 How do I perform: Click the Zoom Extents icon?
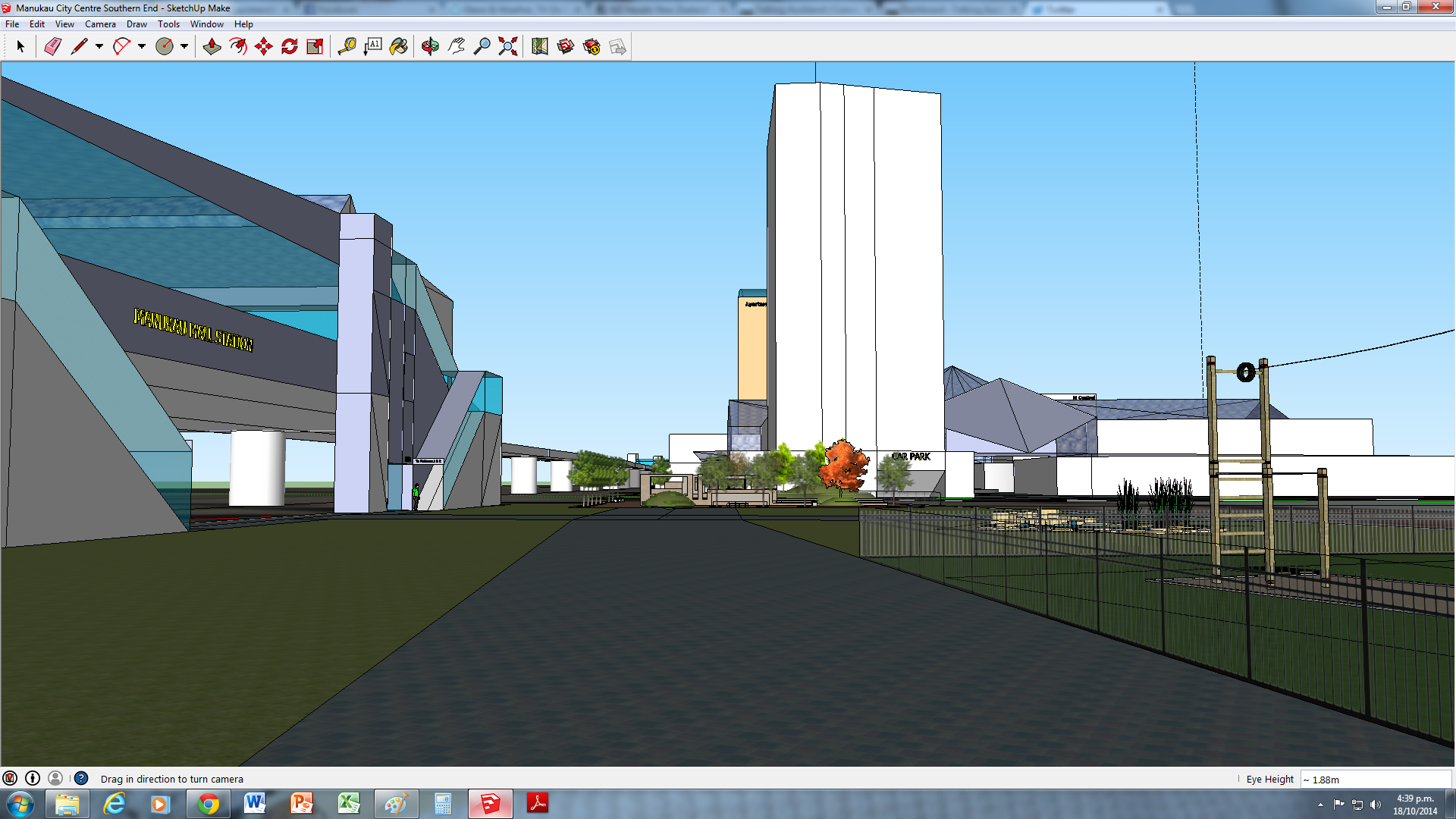[x=508, y=47]
